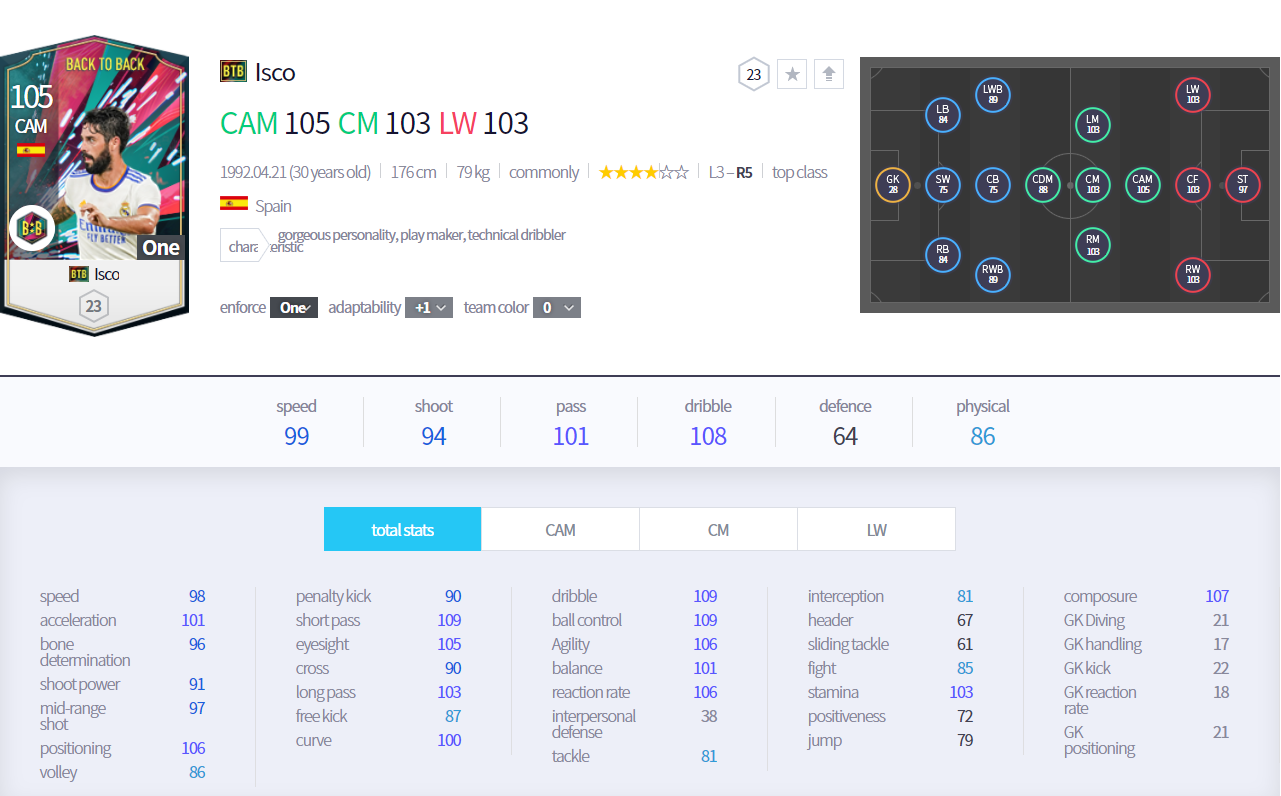Click the BTB season badge beside Isco
The image size is (1281, 796).
[233, 72]
